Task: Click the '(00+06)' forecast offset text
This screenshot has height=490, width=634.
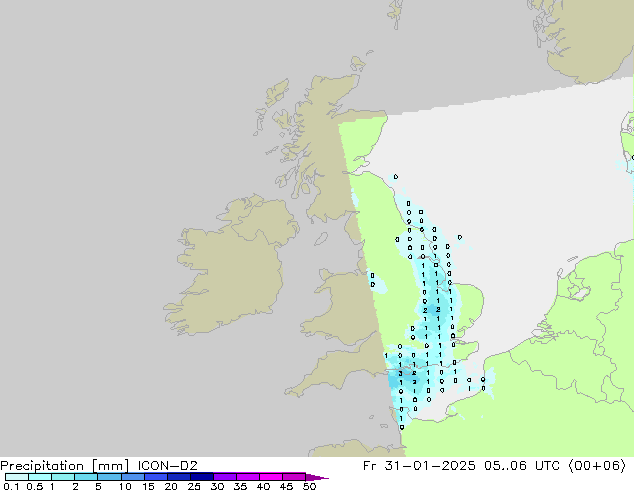Action: 597,466
